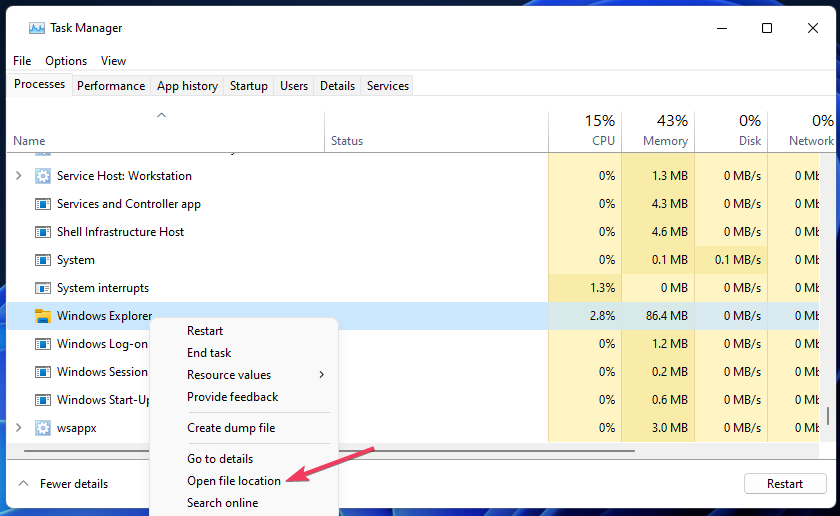Click the System interrupts icon
Image resolution: width=840 pixels, height=516 pixels.
42,288
